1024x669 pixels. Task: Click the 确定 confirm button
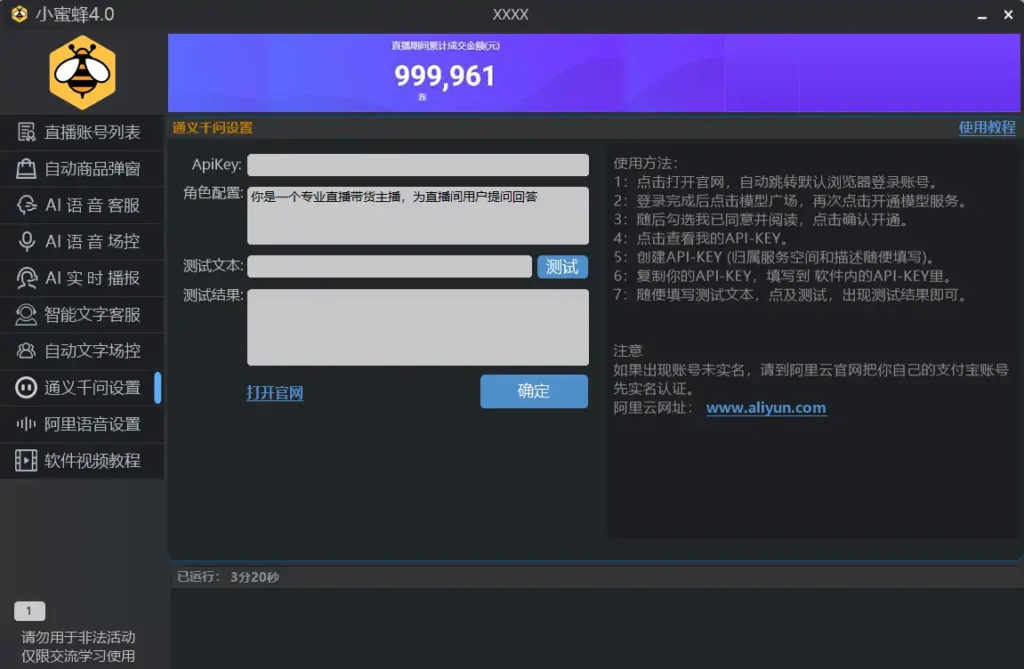coord(534,391)
